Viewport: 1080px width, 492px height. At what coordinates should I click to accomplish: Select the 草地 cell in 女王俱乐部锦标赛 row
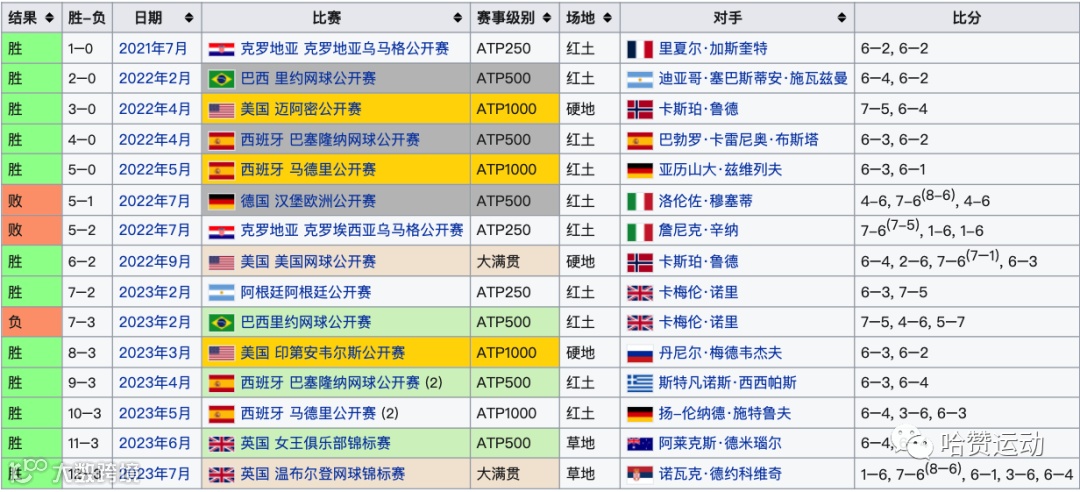point(590,444)
